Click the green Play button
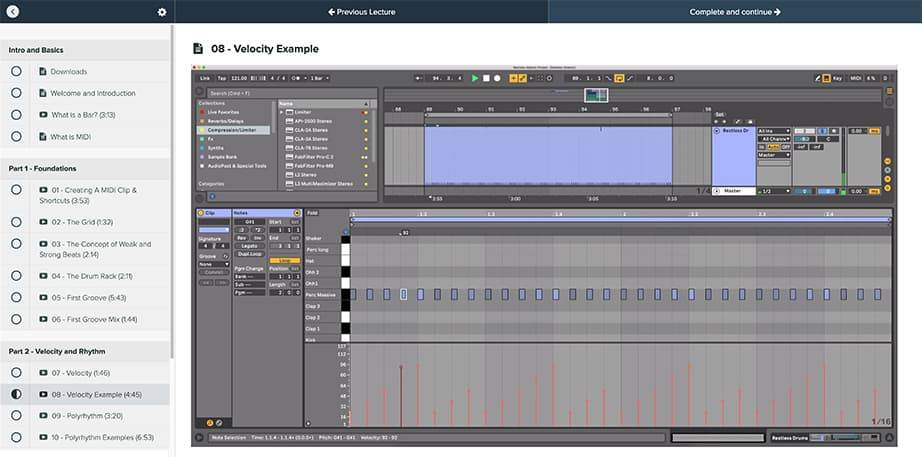The image size is (922, 457). coord(475,78)
